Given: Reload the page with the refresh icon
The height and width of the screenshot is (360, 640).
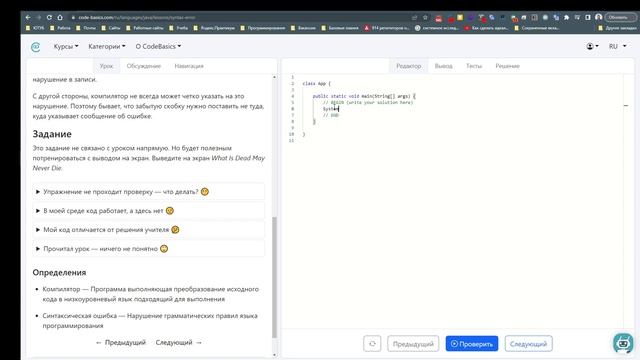Looking at the screenshot, I should pos(49,18).
